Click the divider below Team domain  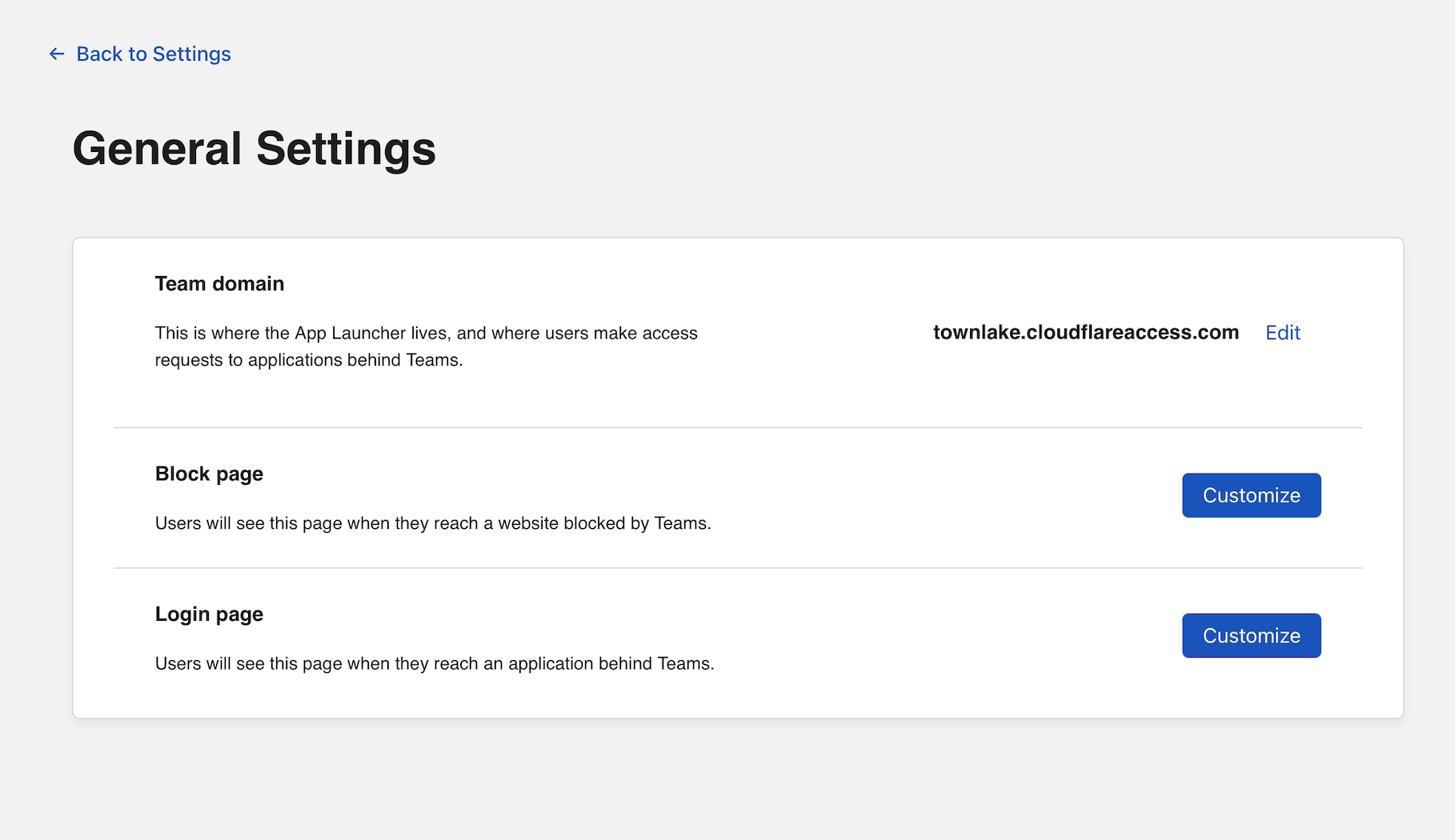click(x=736, y=427)
